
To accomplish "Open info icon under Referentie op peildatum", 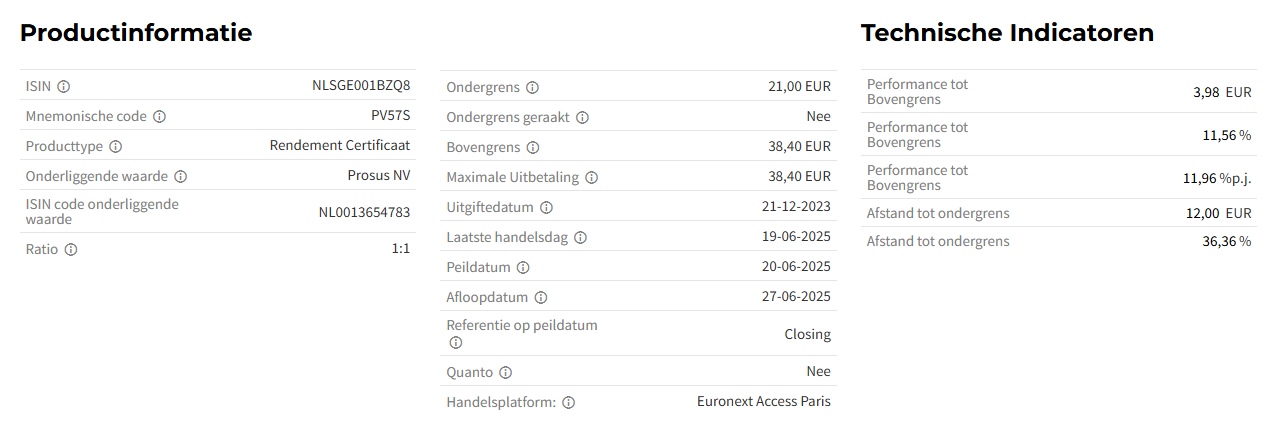I will 456,342.
